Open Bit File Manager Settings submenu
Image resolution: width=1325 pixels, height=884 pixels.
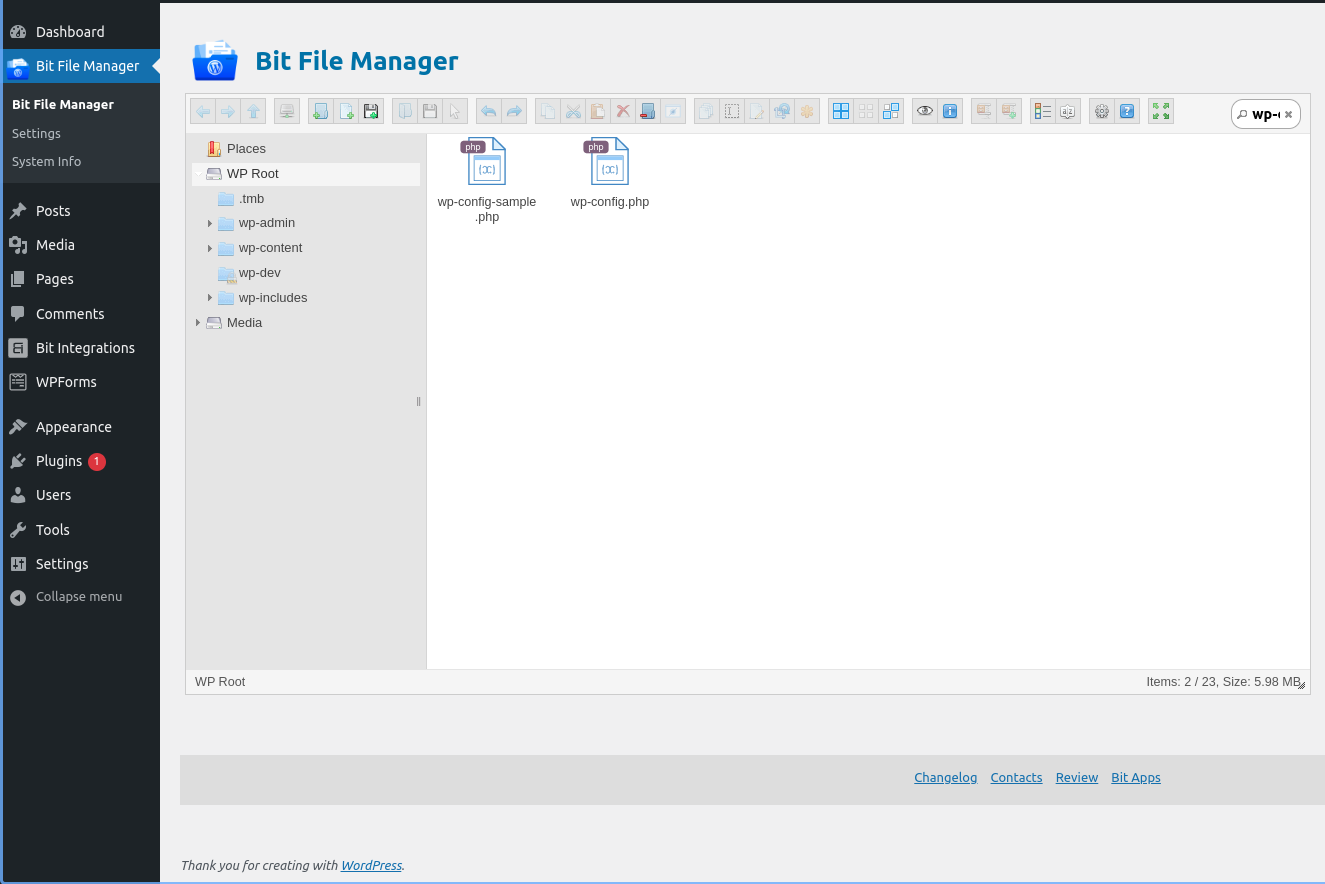pos(36,133)
